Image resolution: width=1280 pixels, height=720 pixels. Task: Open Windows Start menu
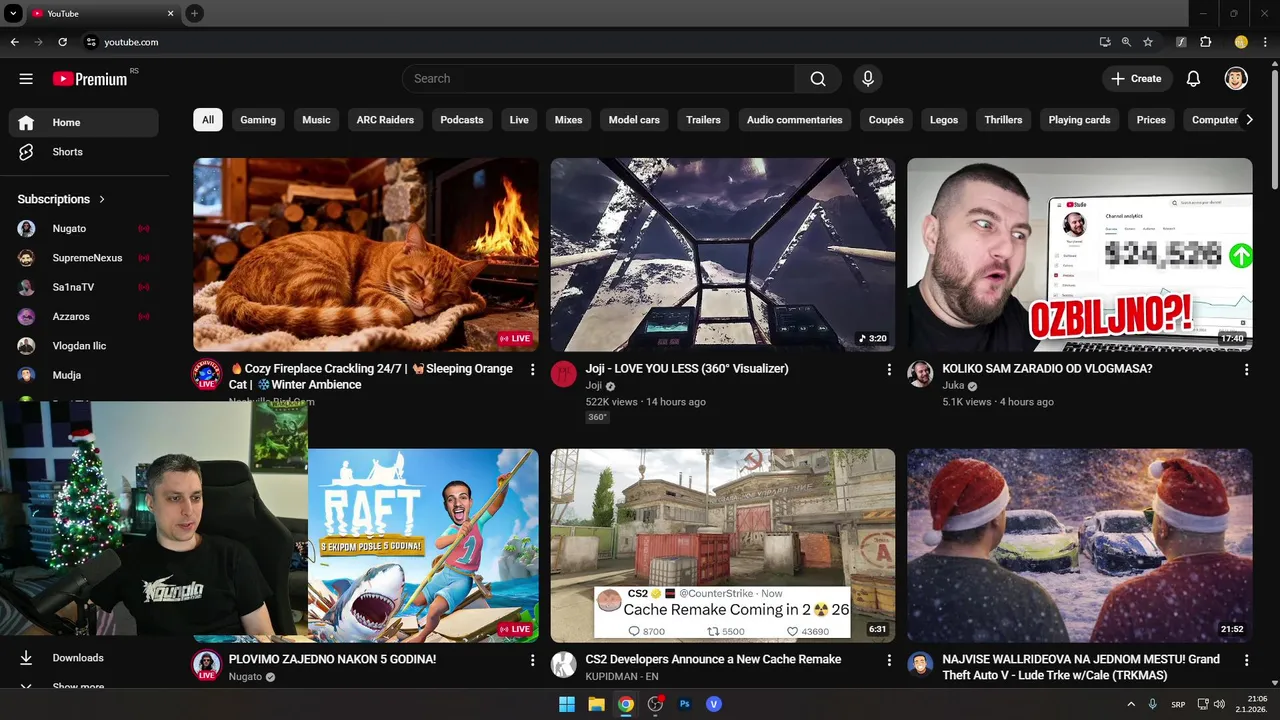(567, 704)
